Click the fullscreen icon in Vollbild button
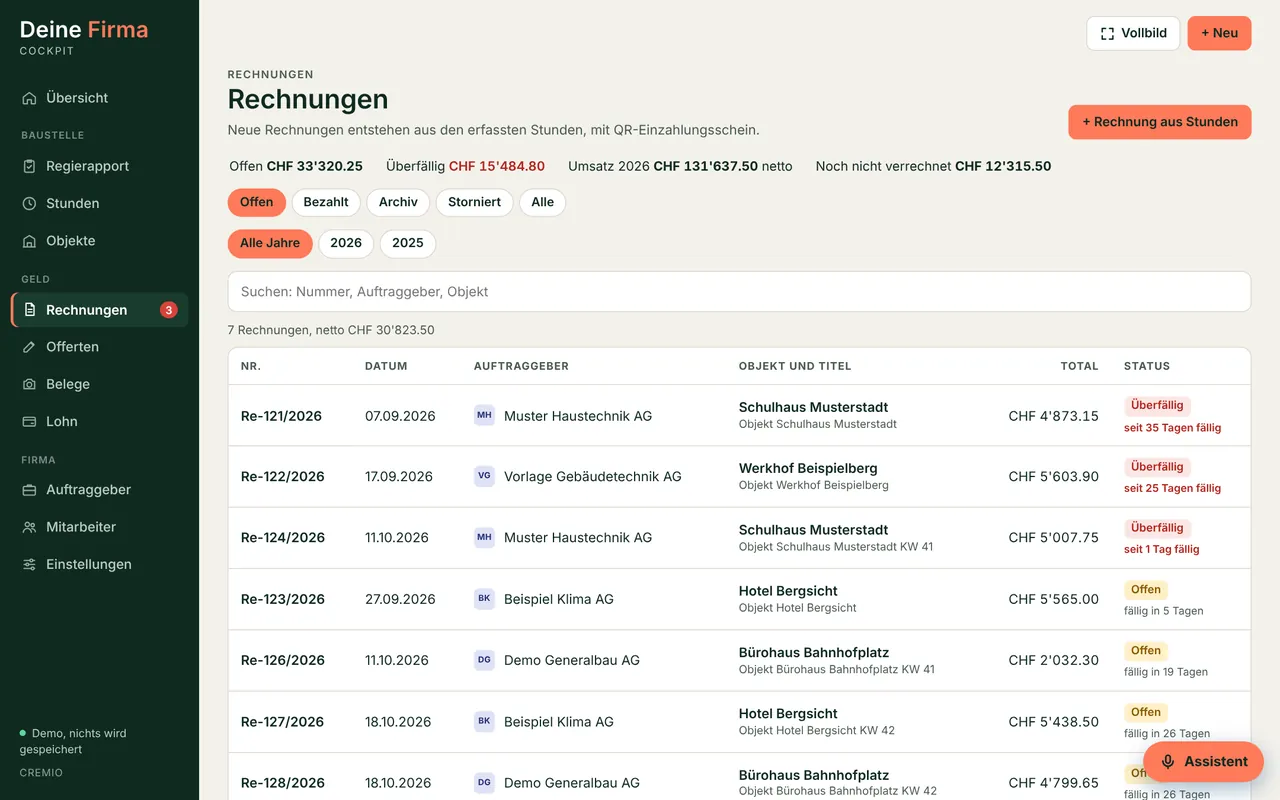The width and height of the screenshot is (1280, 800). 1107,33
